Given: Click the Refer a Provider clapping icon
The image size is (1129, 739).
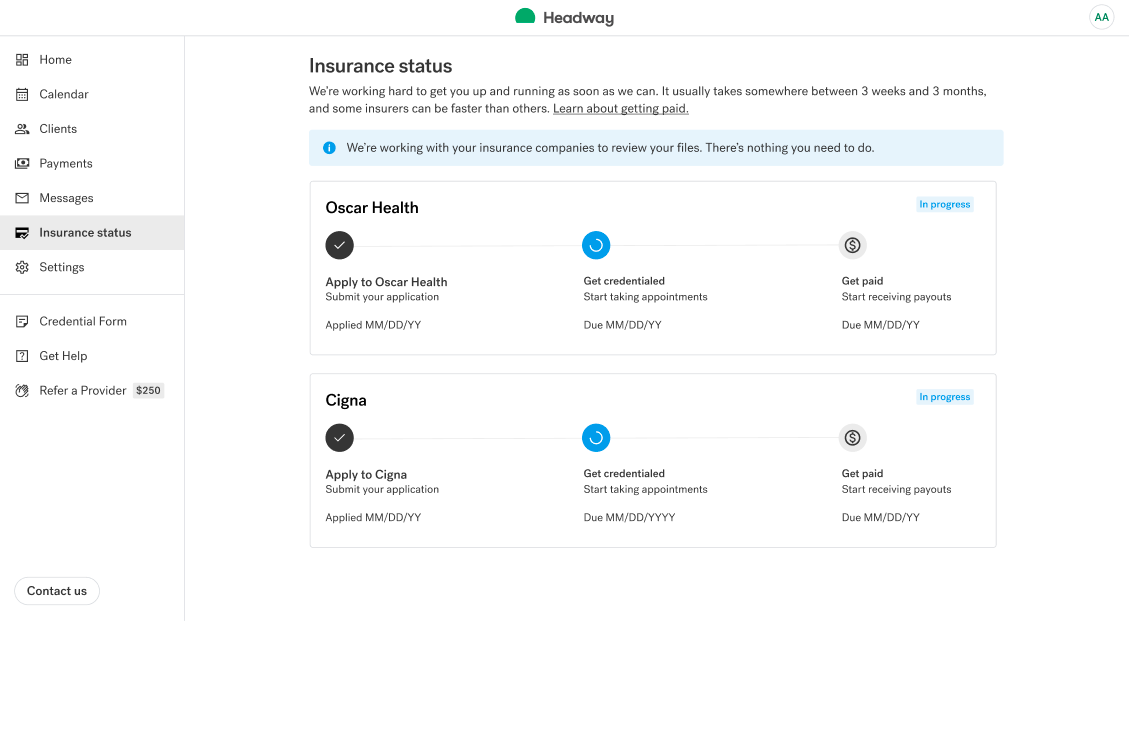Looking at the screenshot, I should coord(22,390).
